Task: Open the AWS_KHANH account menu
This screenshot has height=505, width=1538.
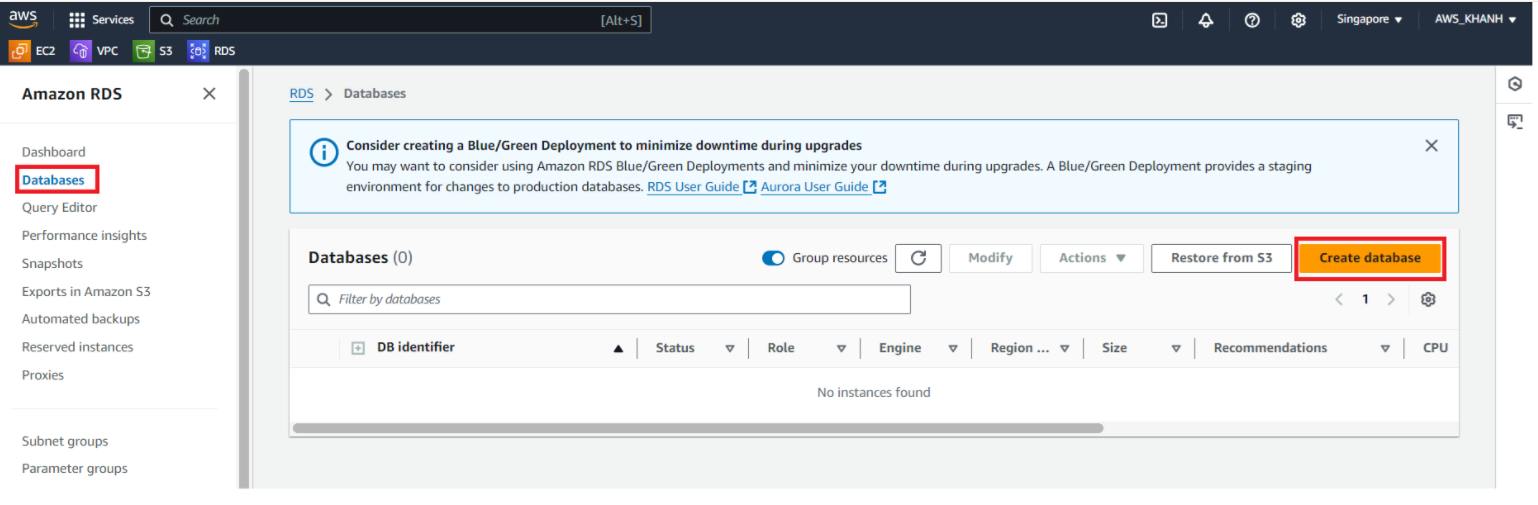Action: point(1475,19)
